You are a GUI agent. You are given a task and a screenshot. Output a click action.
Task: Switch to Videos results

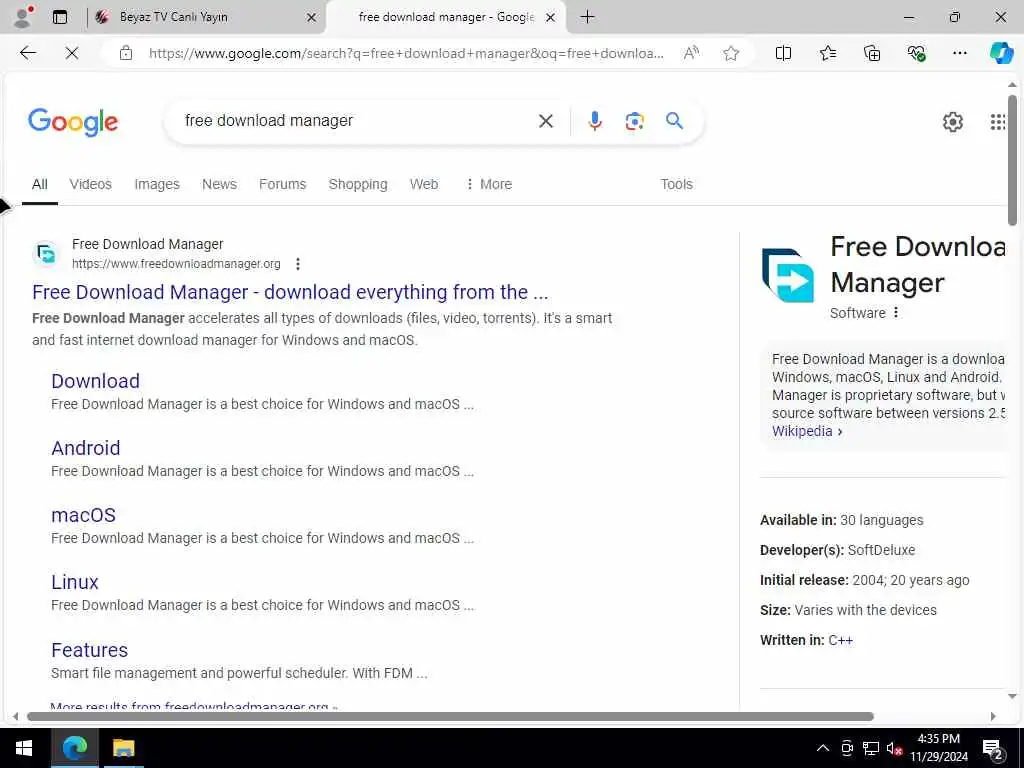click(x=91, y=184)
